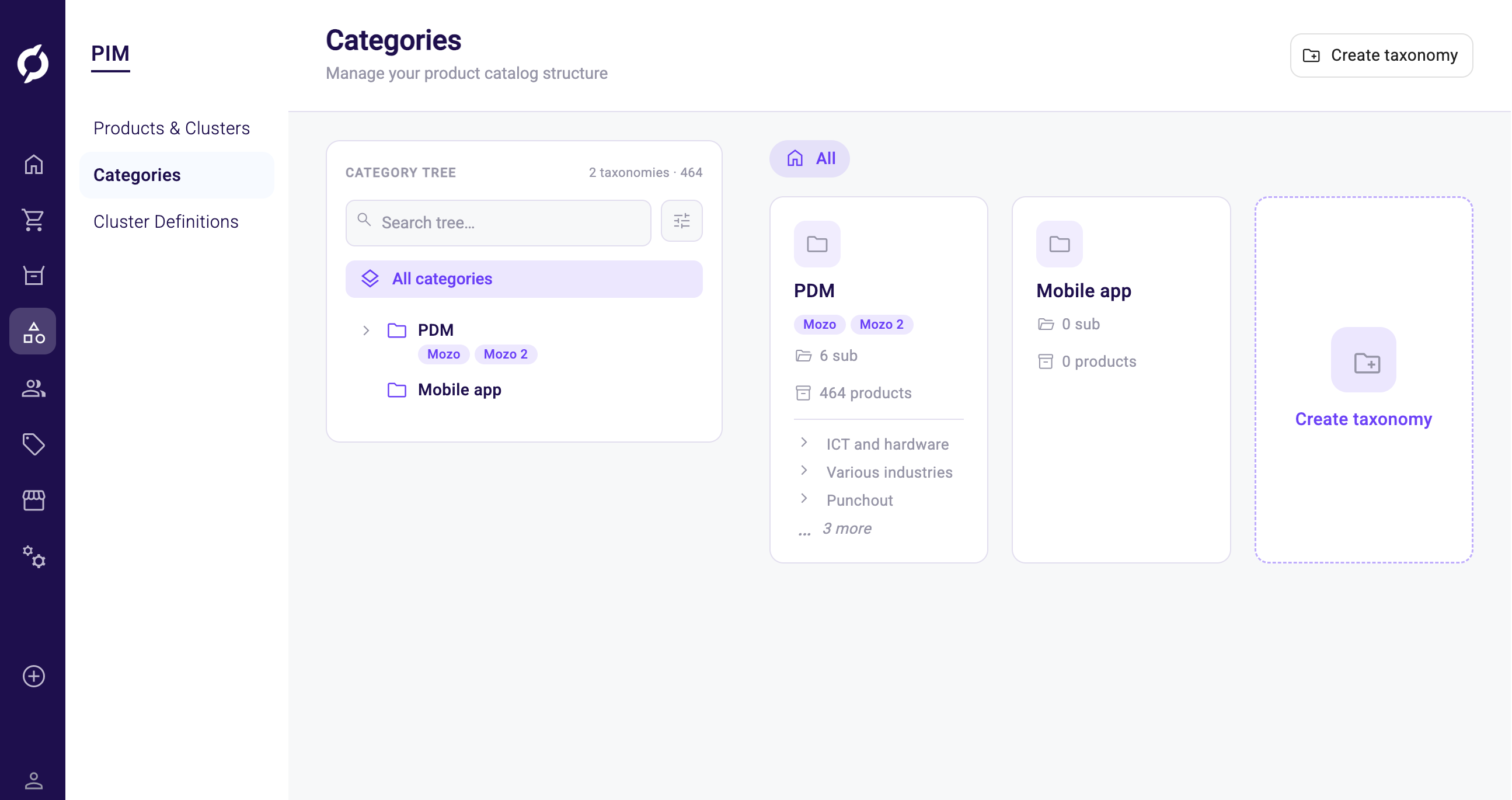Click '2 taxonomies · 464' count text
The width and height of the screenshot is (1512, 800).
(x=646, y=173)
